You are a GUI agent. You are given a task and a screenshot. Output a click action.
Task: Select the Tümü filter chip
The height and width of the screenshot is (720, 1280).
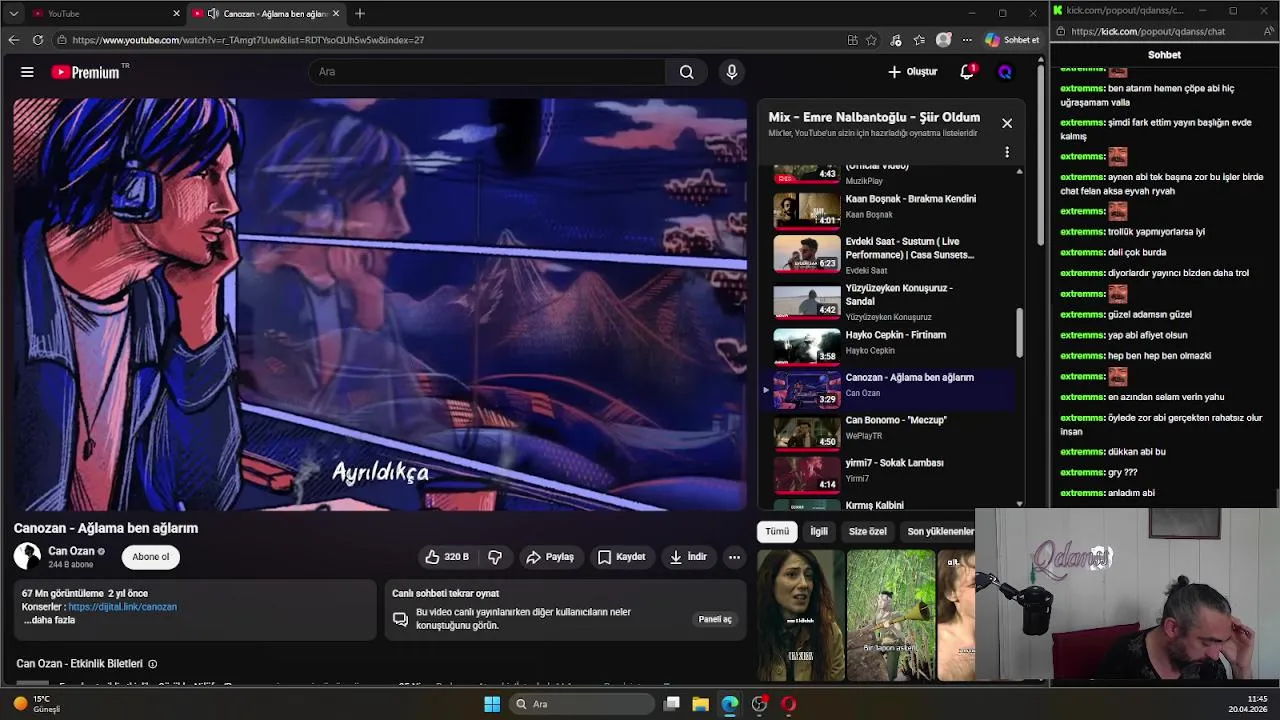click(x=777, y=532)
